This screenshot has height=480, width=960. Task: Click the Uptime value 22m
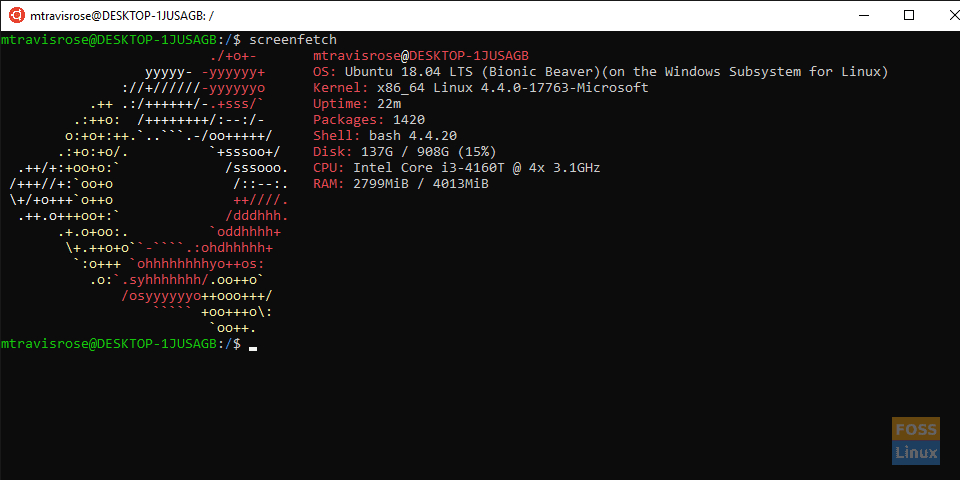tap(389, 103)
